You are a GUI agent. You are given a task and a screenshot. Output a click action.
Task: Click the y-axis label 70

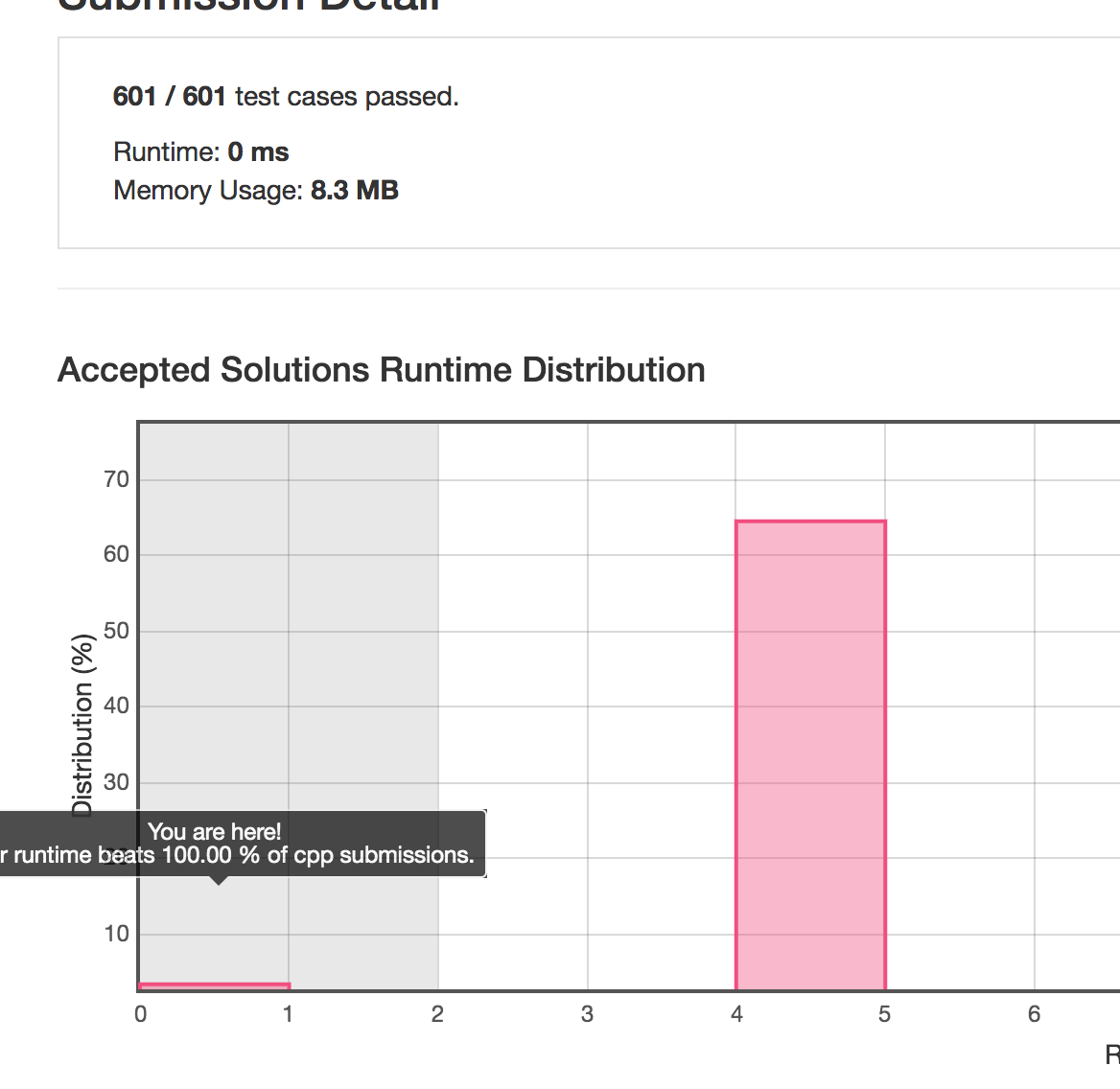(x=116, y=479)
